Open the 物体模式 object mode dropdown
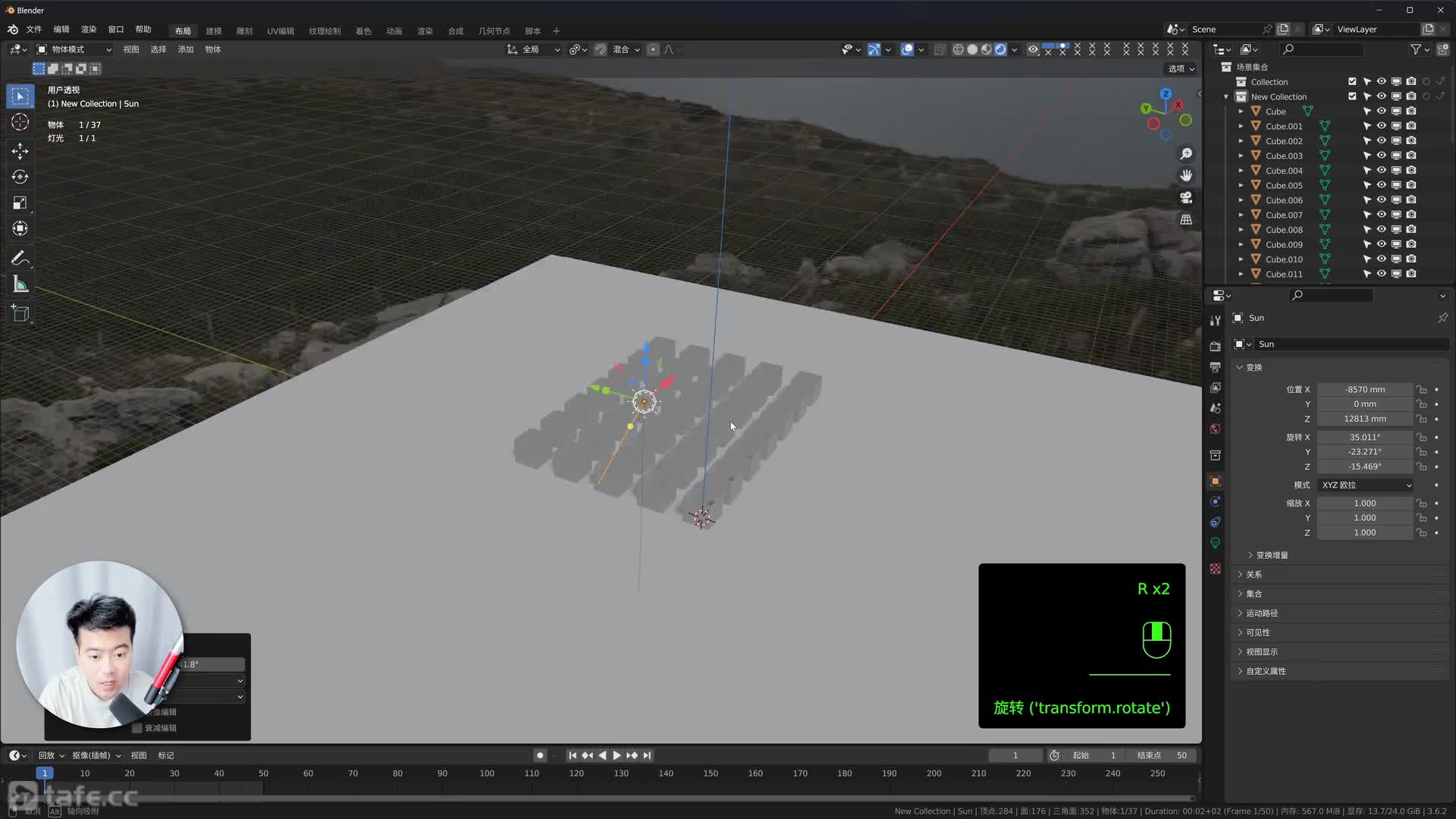Screen dimensions: 1456x819 pos(74,49)
